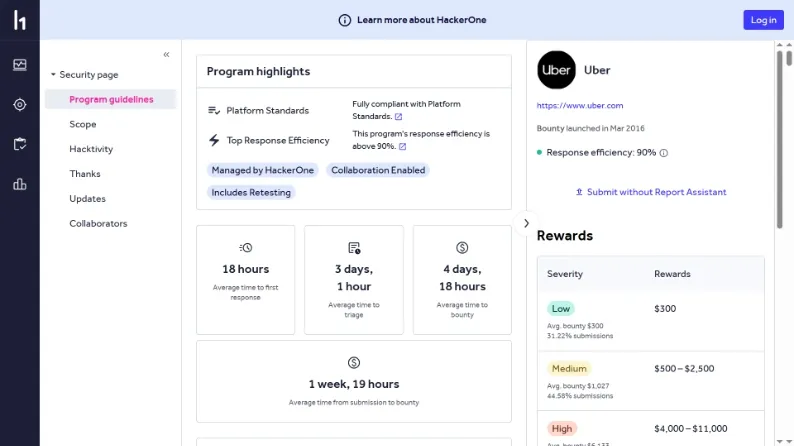The image size is (794, 446).
Task: Click Average time to first response label
Action: (245, 292)
